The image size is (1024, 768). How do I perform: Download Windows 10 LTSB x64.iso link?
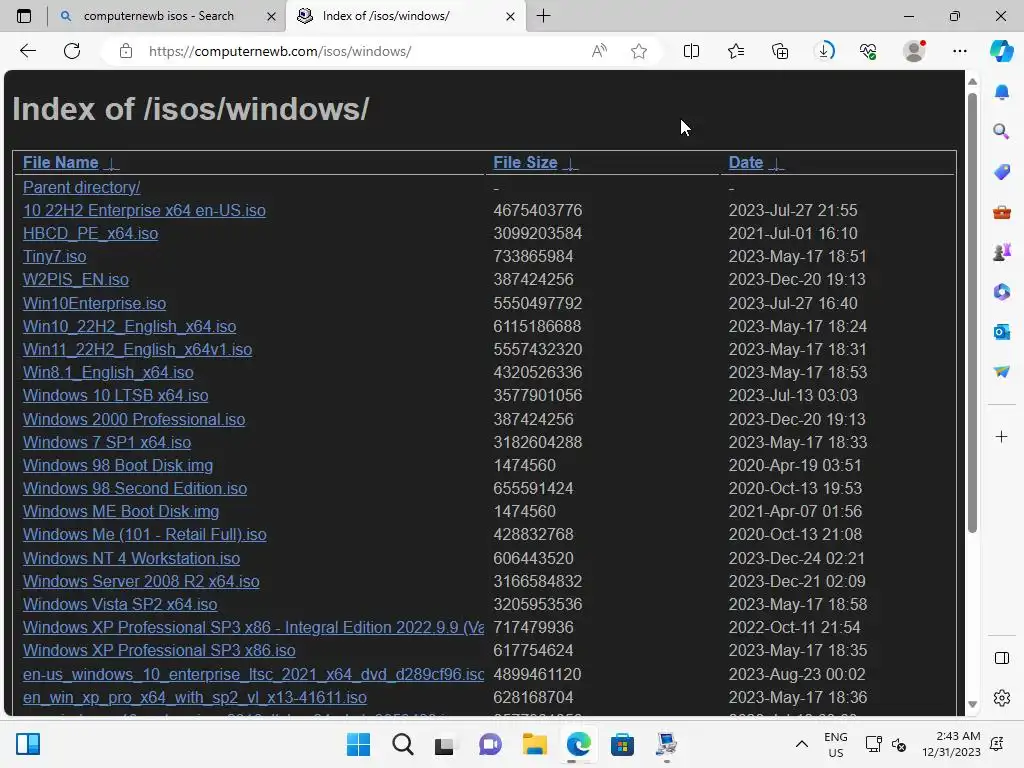[x=116, y=396]
